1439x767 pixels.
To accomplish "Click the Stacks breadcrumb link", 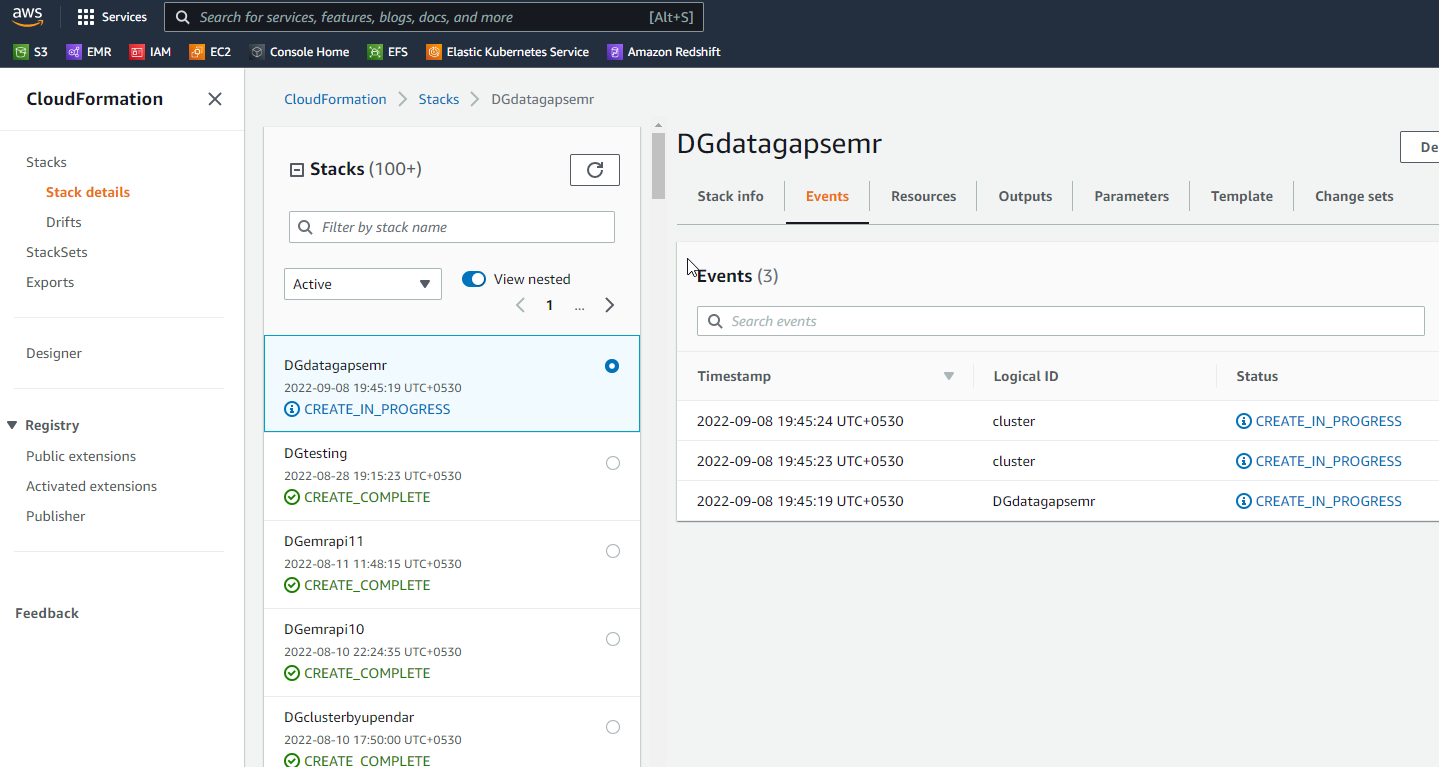I will 439,99.
